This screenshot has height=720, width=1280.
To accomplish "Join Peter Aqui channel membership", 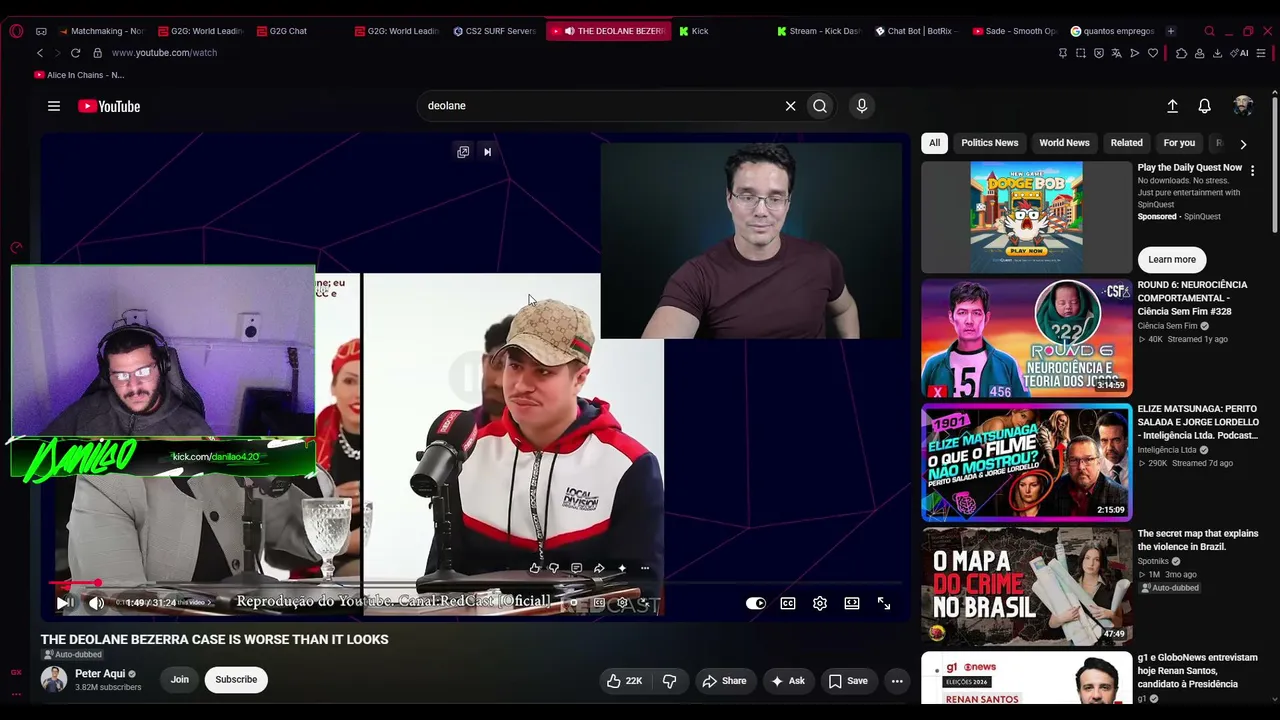I will (x=179, y=680).
